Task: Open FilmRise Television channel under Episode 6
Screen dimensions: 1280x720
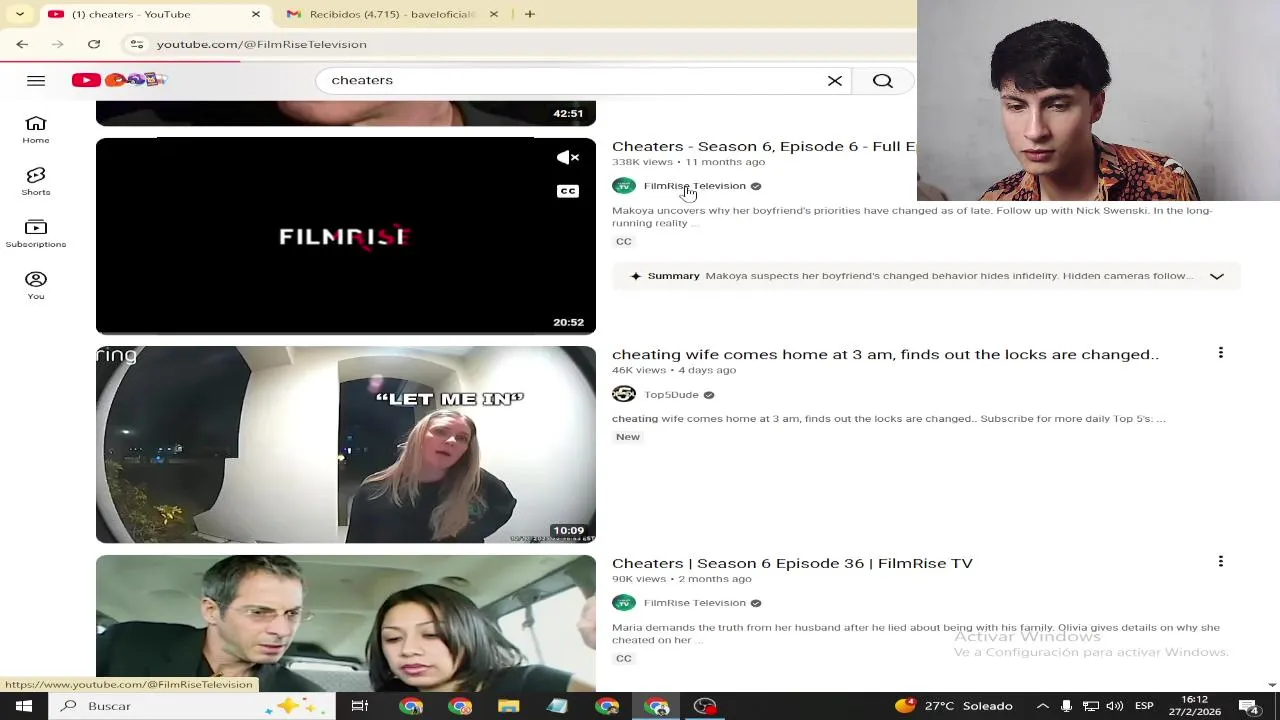Action: point(695,186)
